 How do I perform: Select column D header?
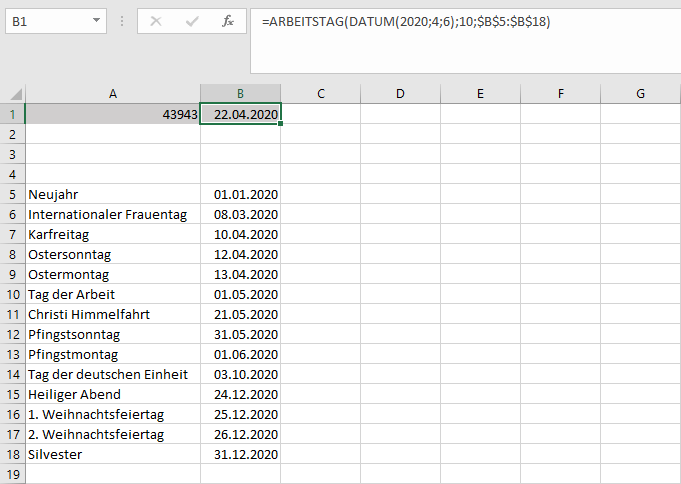(x=400, y=93)
